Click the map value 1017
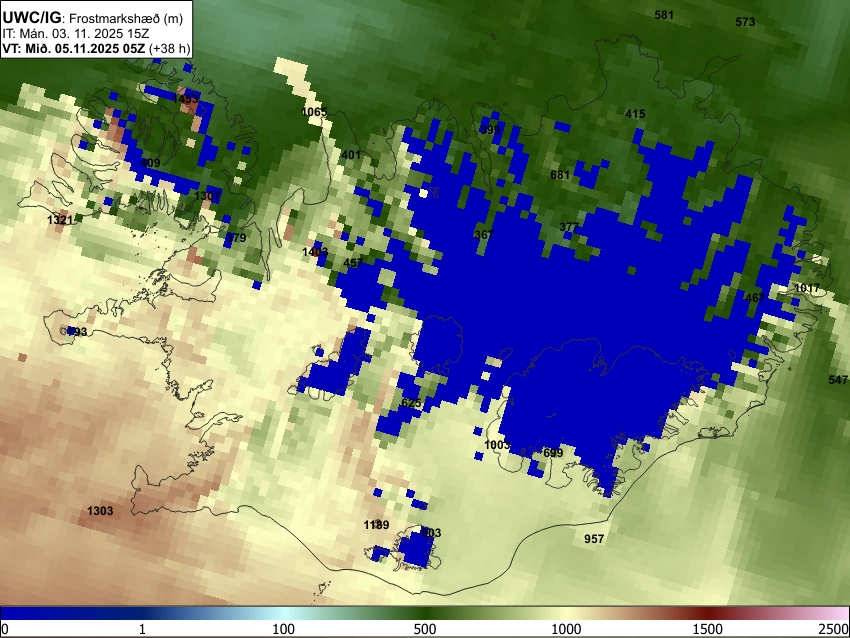The image size is (850, 638). [x=807, y=288]
